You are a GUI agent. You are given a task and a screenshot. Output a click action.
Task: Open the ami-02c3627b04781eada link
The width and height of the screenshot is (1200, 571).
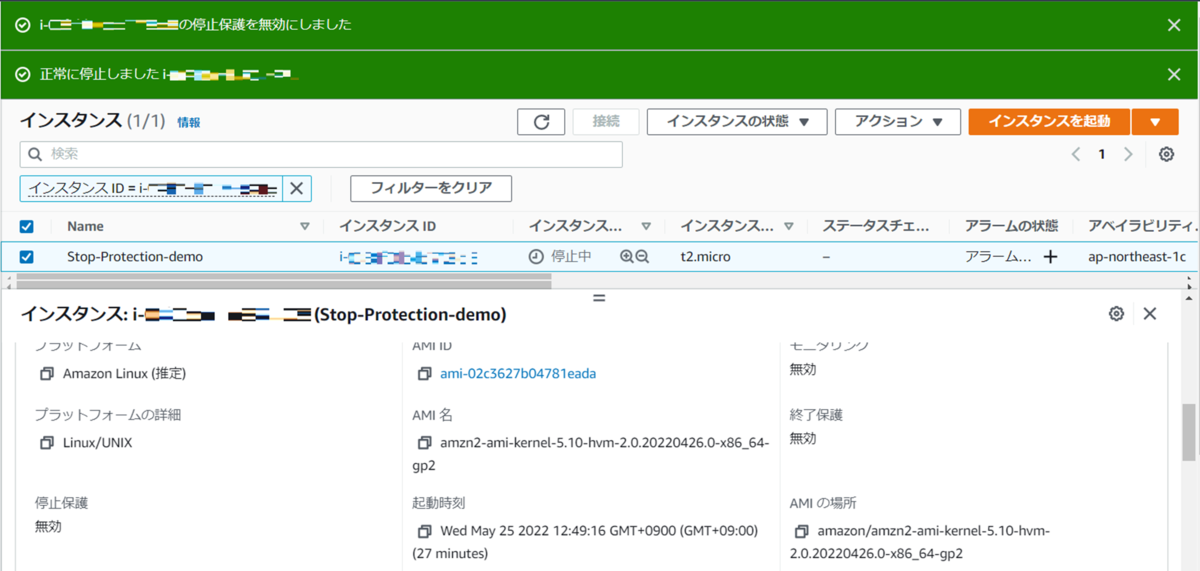point(518,374)
